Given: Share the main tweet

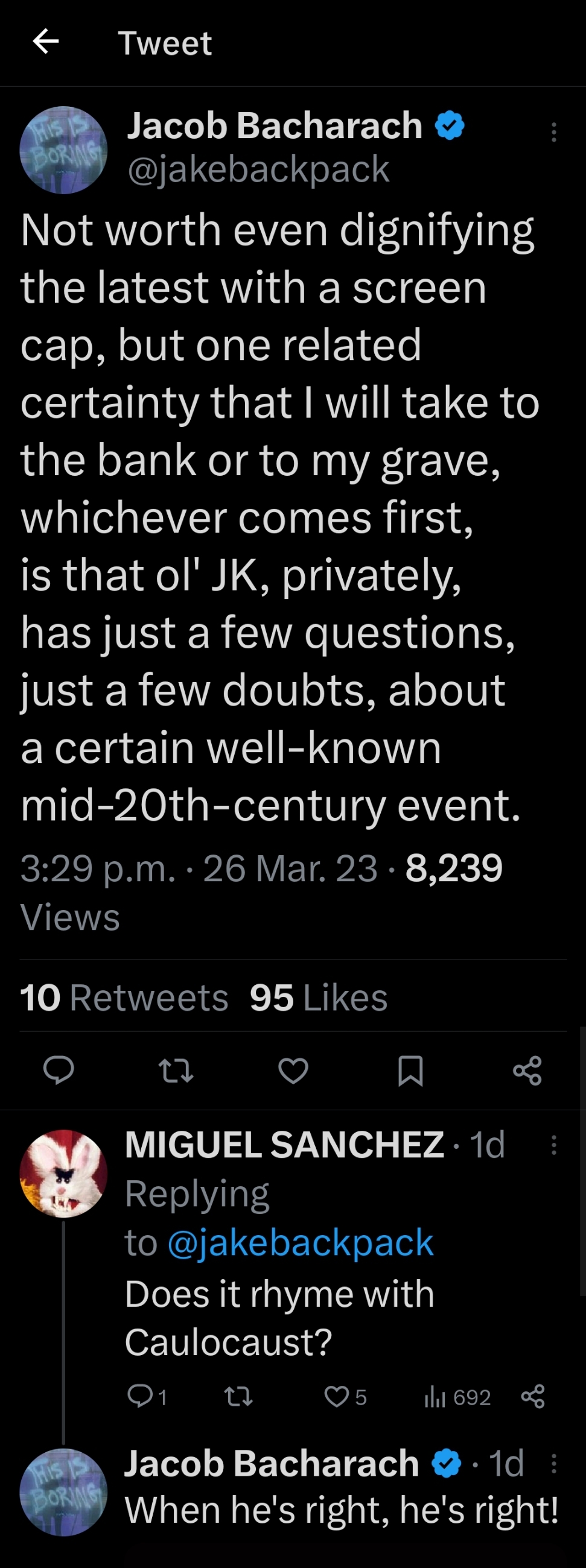Looking at the screenshot, I should pos(527,1070).
